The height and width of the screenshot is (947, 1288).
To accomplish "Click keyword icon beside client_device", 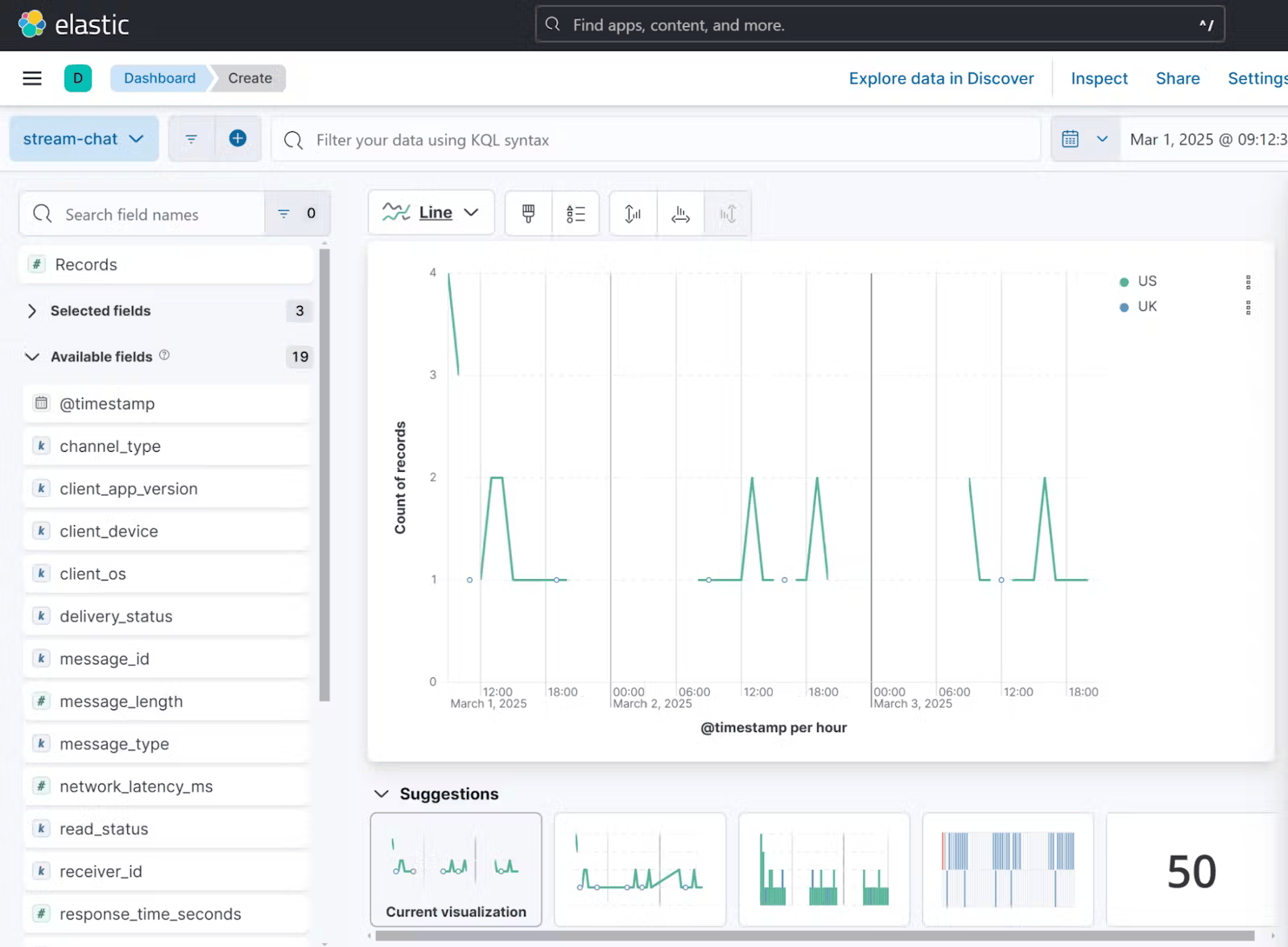I will tap(41, 531).
